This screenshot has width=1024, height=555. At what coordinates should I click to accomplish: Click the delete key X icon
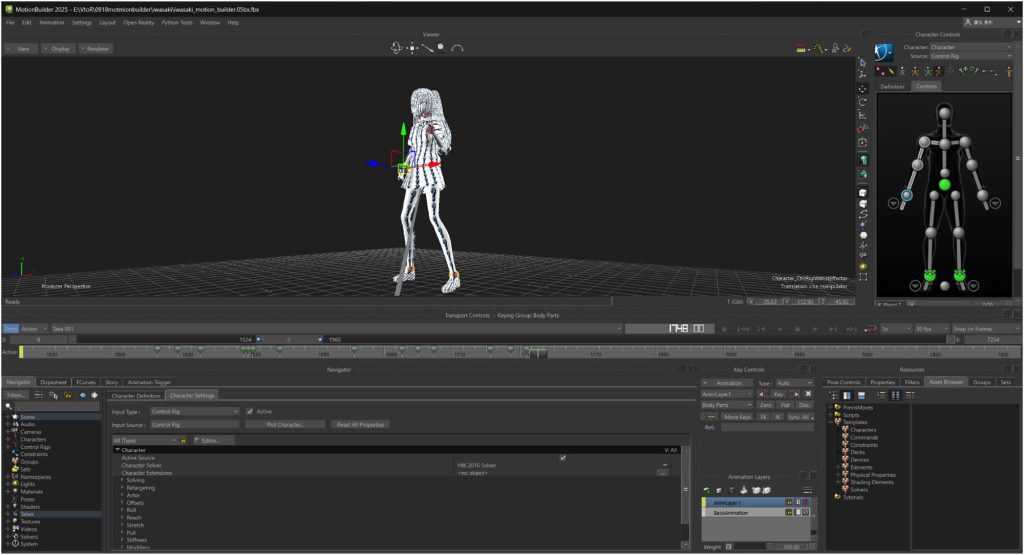[x=808, y=394]
